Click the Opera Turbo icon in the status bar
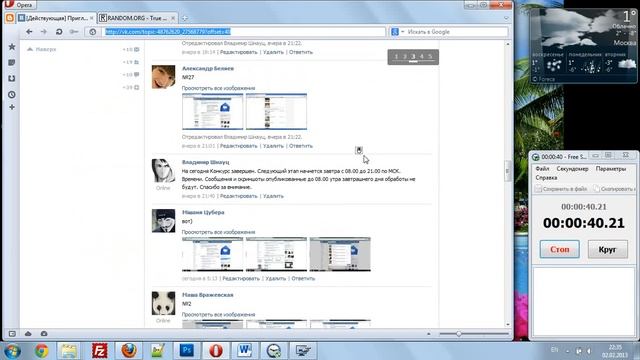Screen dimensions: 640x360 coord(44,333)
